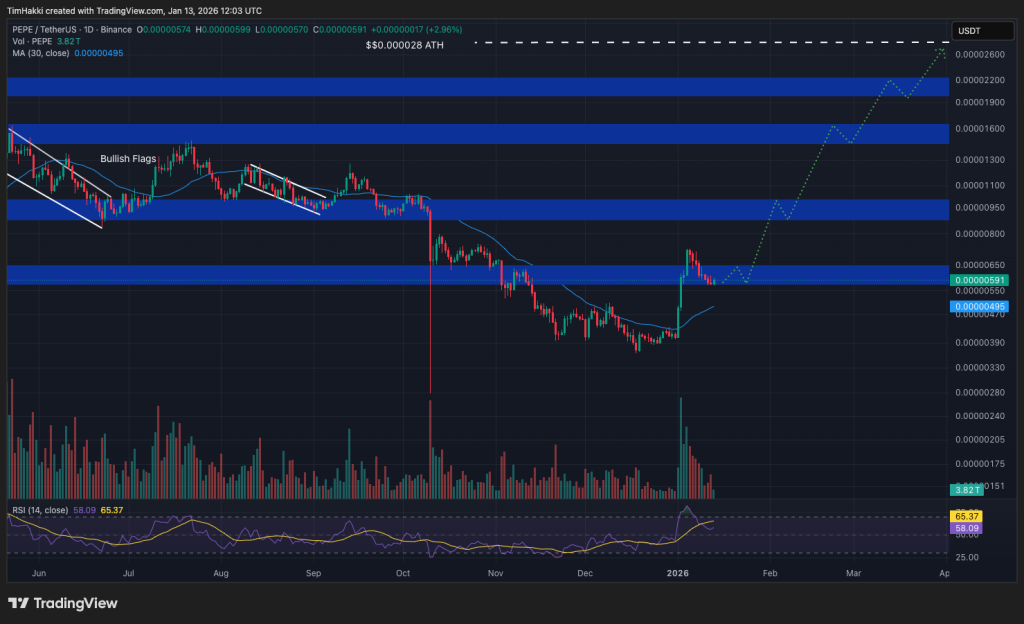Click the RSI (14, close) legend label
Viewport: 1024px width, 624px height.
pyautogui.click(x=40, y=510)
